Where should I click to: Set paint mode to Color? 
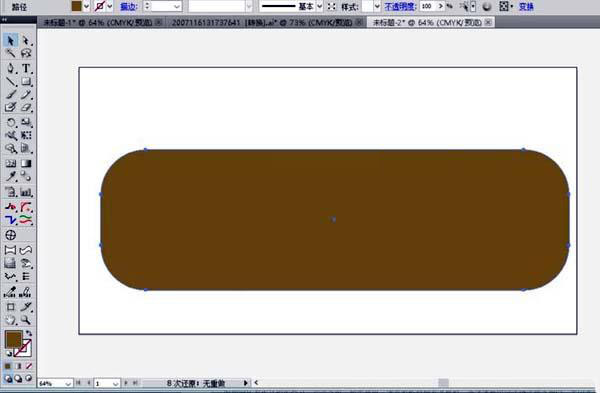pos(8,366)
